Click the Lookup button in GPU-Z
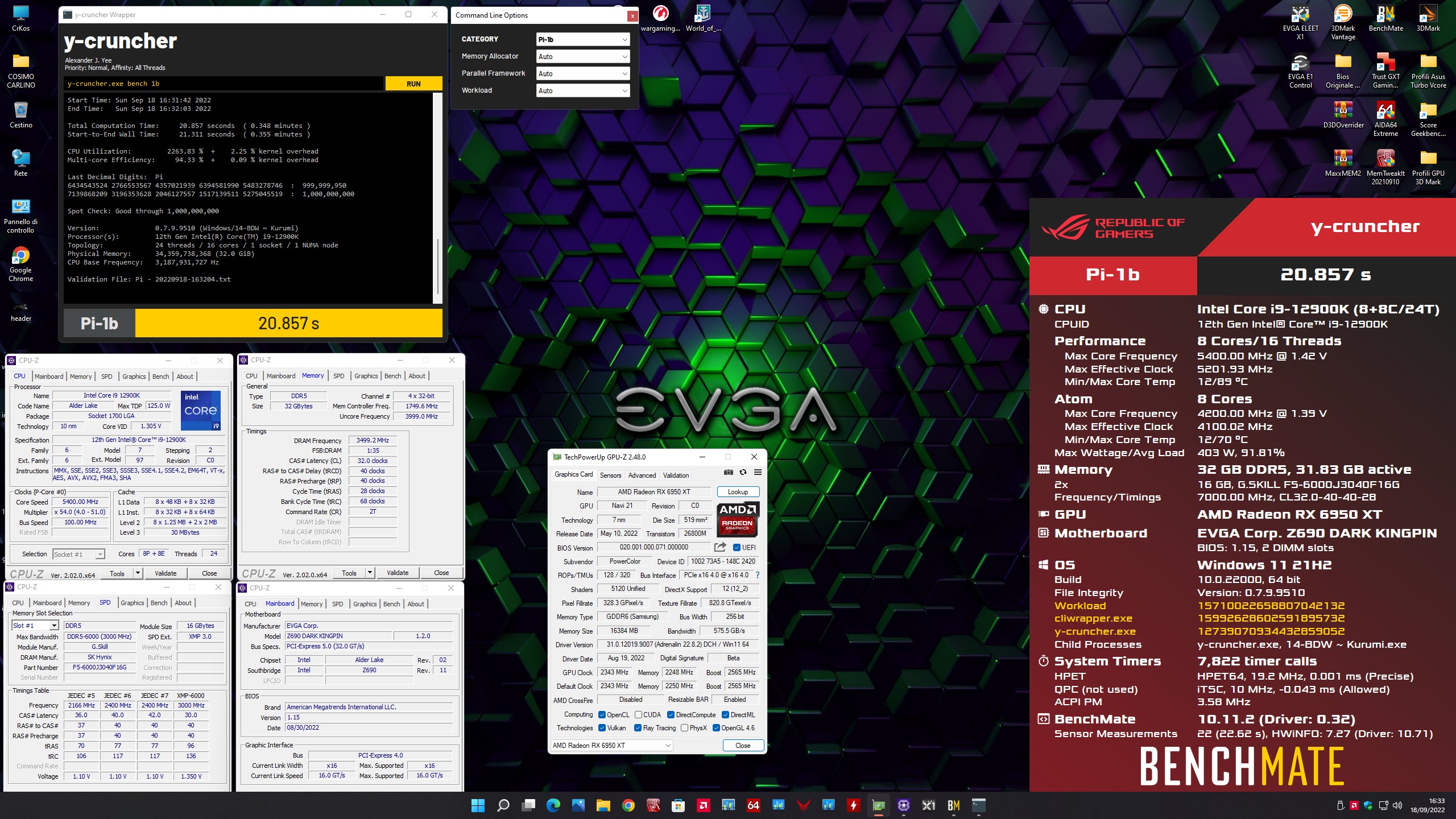 738,492
